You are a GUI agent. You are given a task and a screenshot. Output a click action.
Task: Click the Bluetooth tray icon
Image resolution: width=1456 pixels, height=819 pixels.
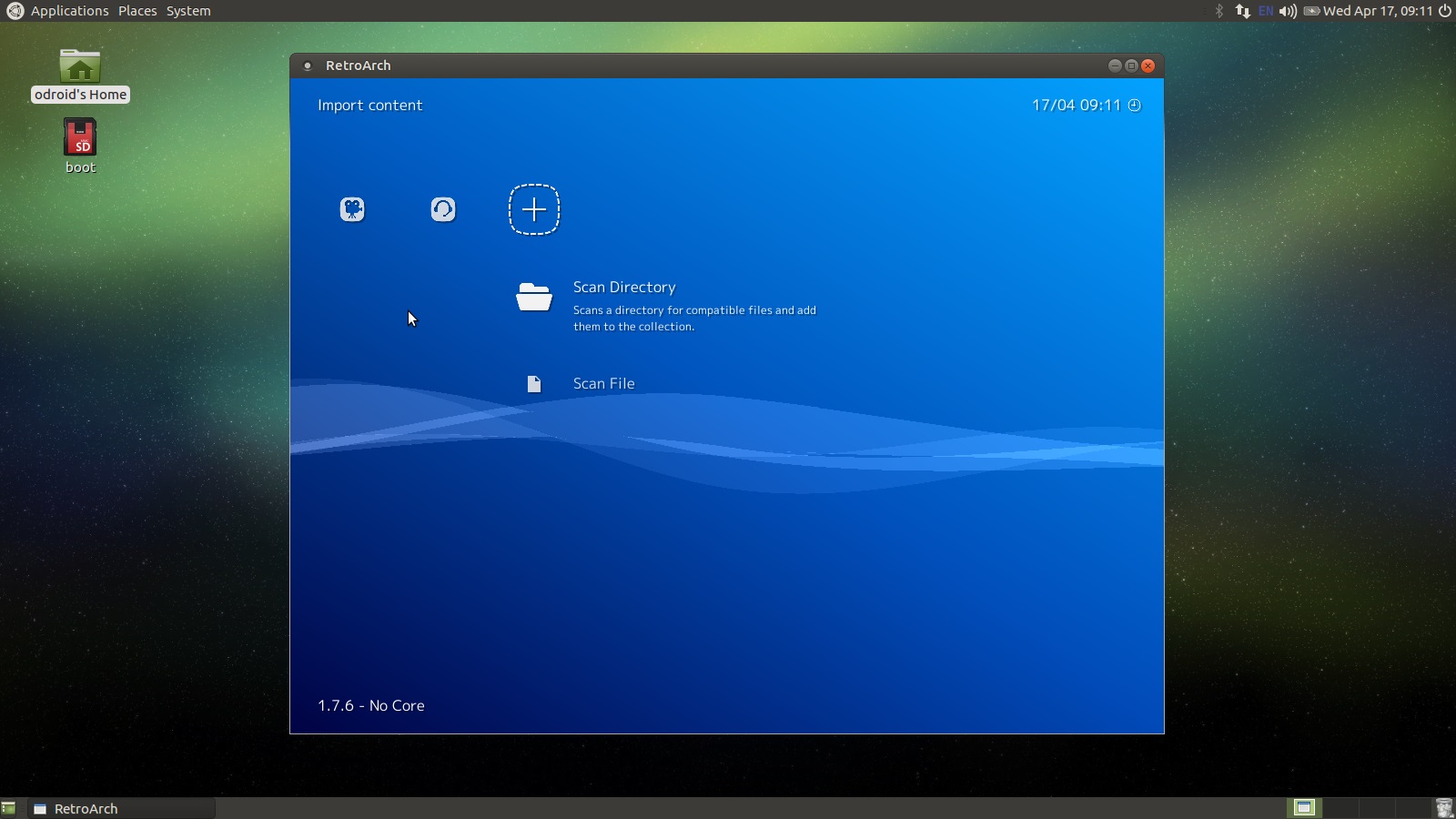click(x=1219, y=11)
